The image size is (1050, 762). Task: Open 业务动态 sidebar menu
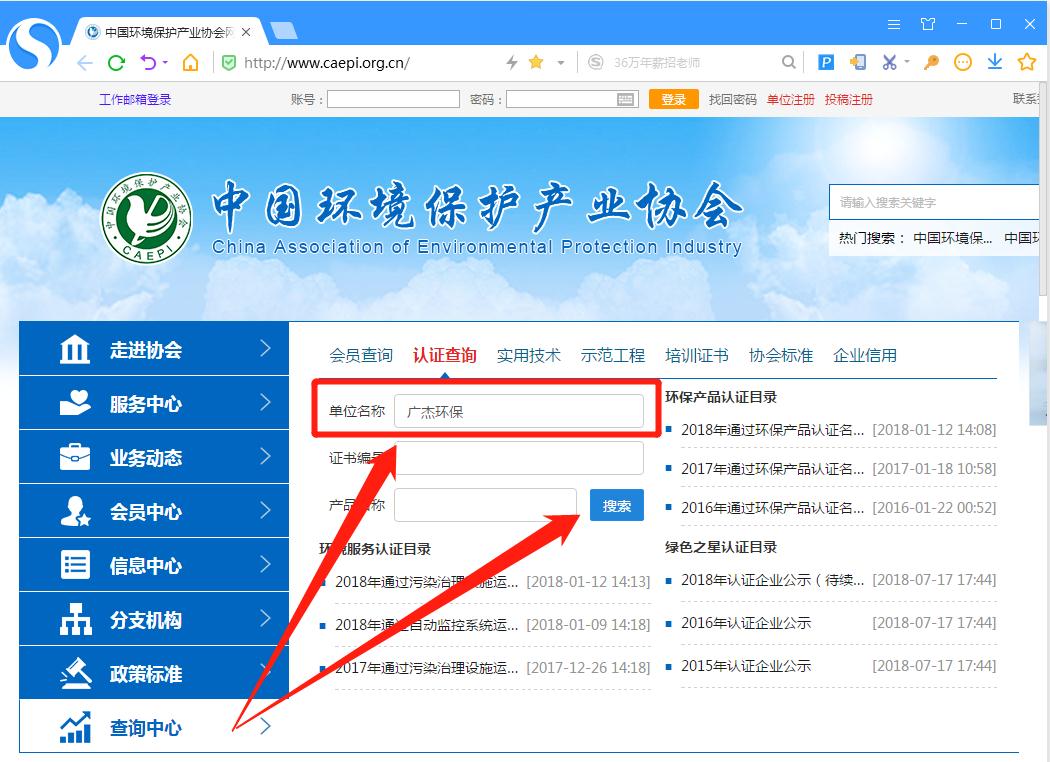pos(154,457)
